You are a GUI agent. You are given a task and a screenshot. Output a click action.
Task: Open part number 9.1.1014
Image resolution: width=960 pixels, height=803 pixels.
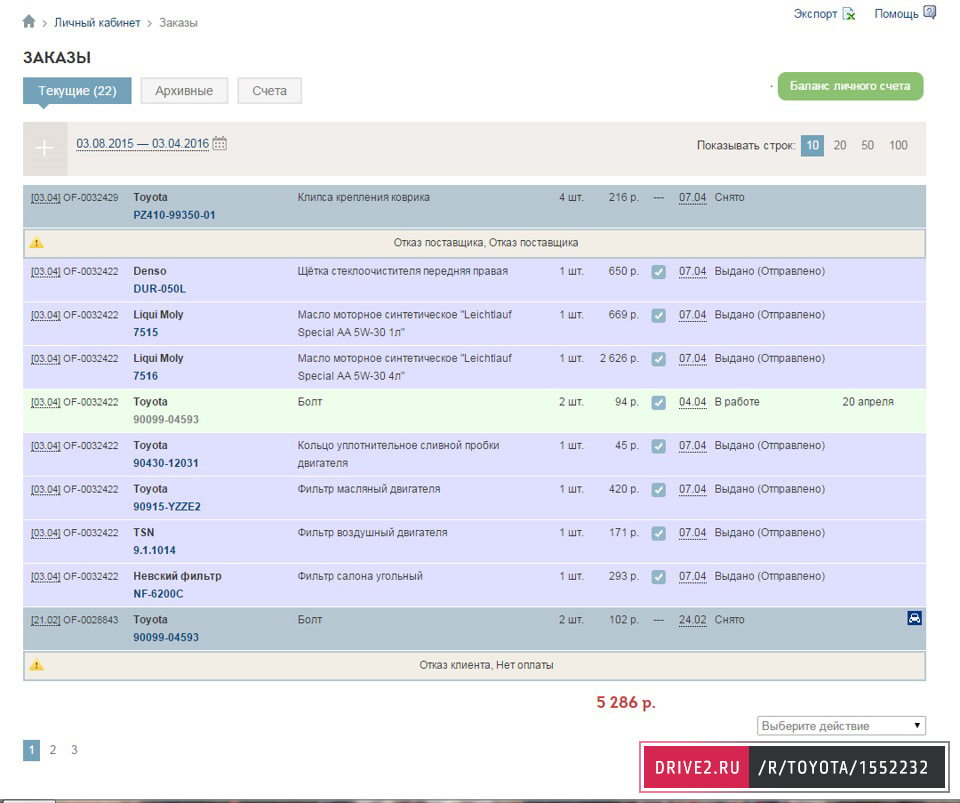tap(154, 550)
